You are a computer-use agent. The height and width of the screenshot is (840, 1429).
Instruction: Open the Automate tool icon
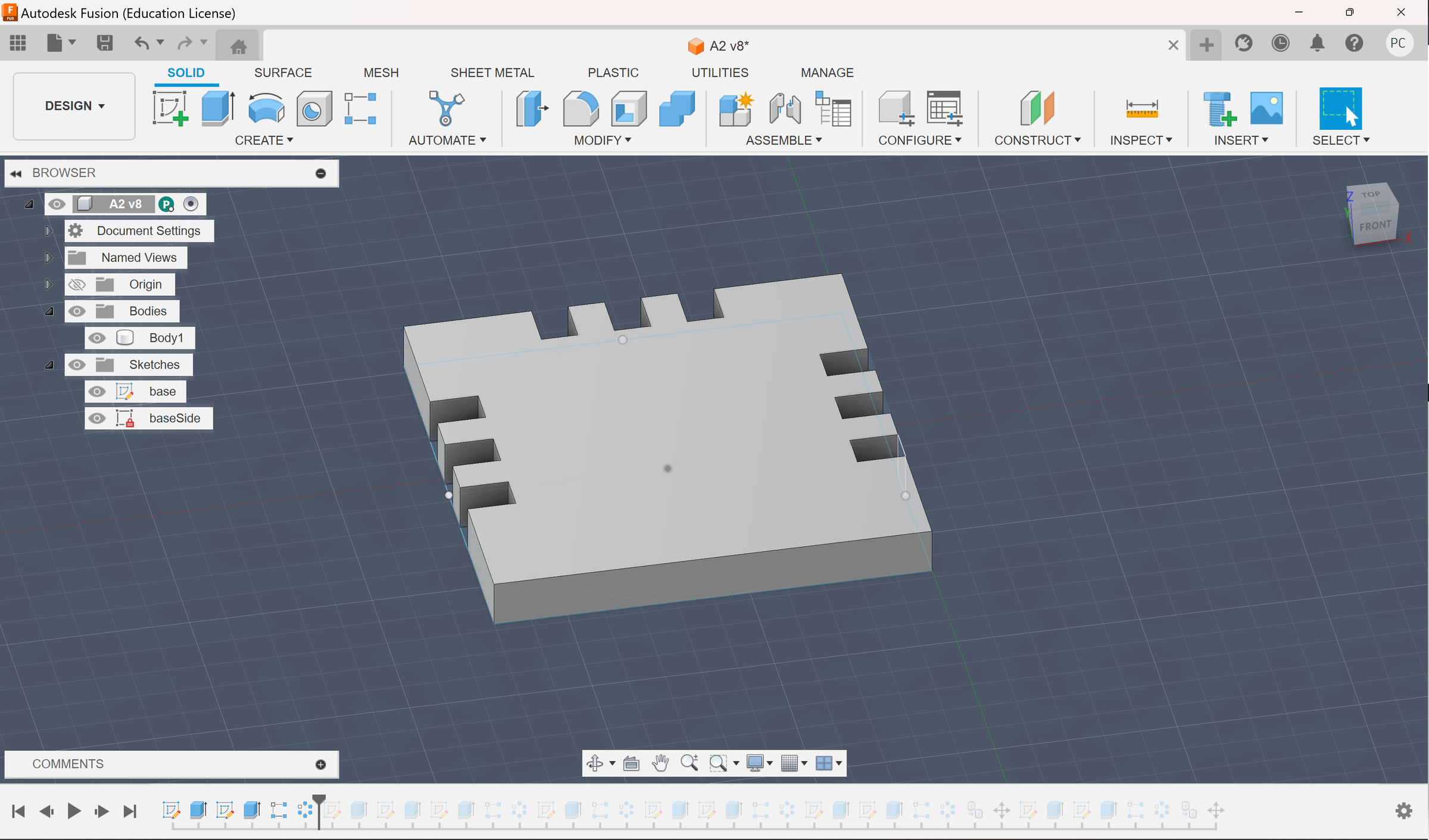tap(447, 108)
